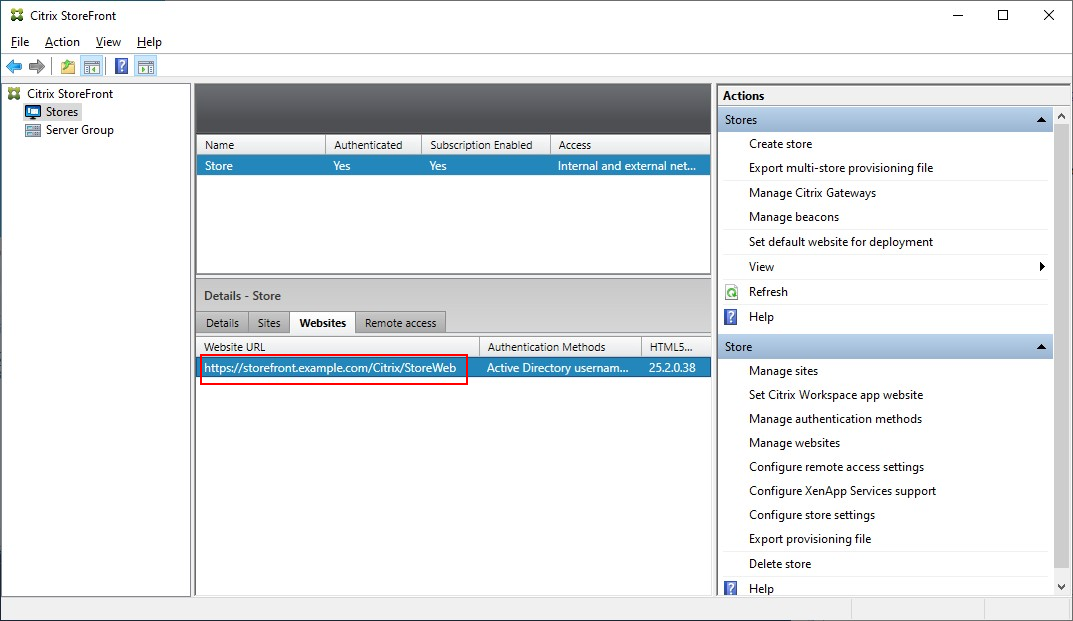
Task: Click the Refresh icon in Actions pane
Action: pyautogui.click(x=730, y=291)
